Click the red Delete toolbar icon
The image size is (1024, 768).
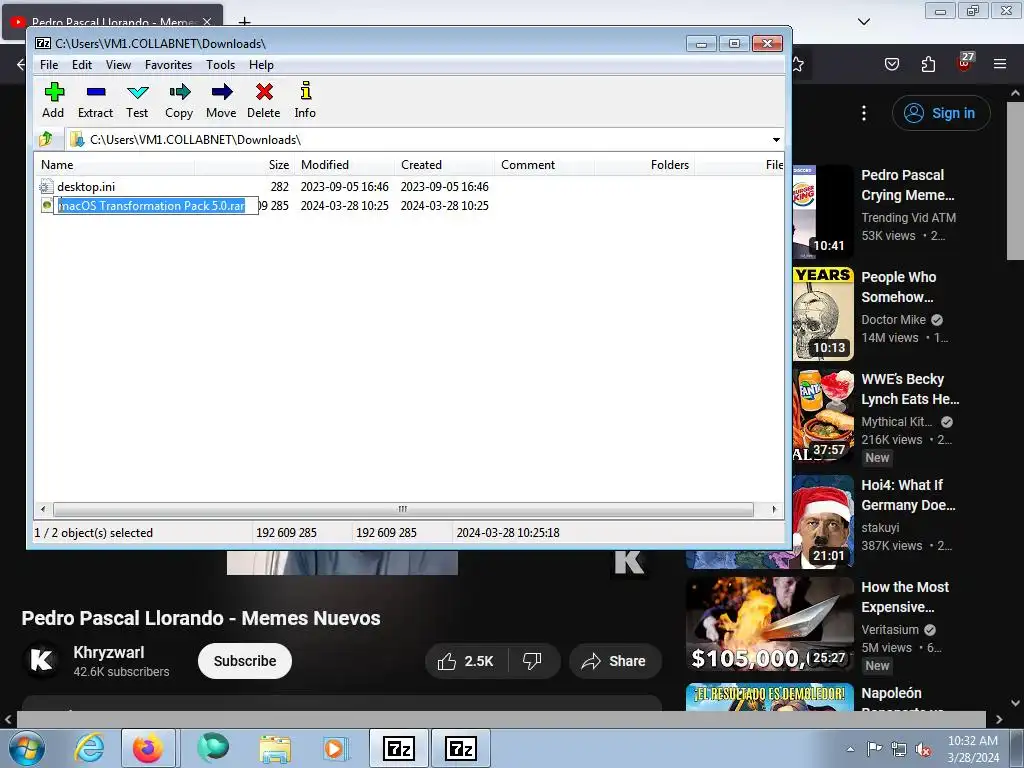(264, 92)
